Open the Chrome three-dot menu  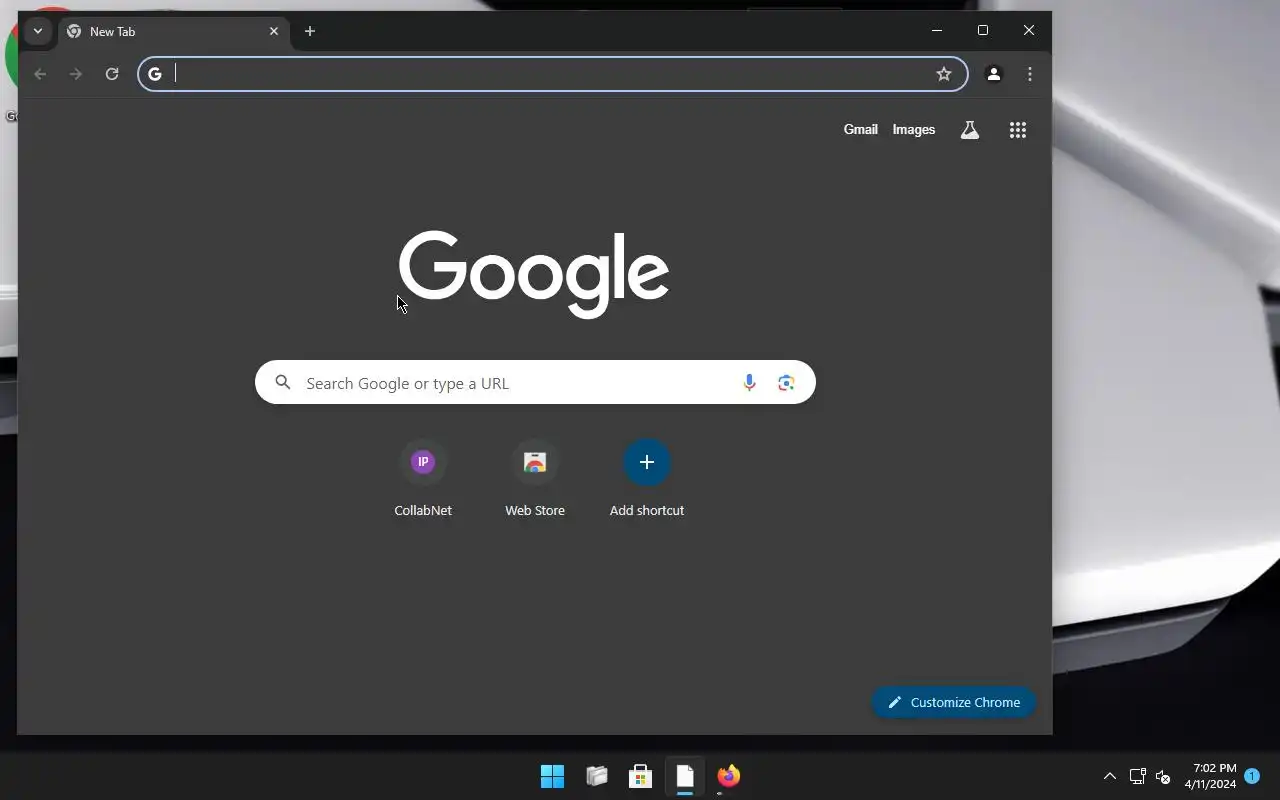pyautogui.click(x=1029, y=74)
